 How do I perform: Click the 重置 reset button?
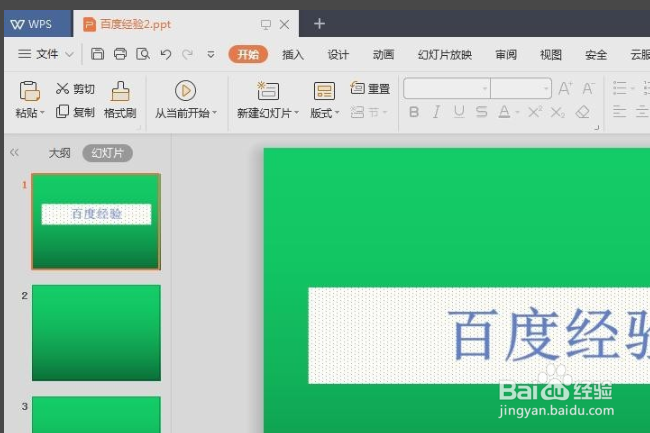370,88
